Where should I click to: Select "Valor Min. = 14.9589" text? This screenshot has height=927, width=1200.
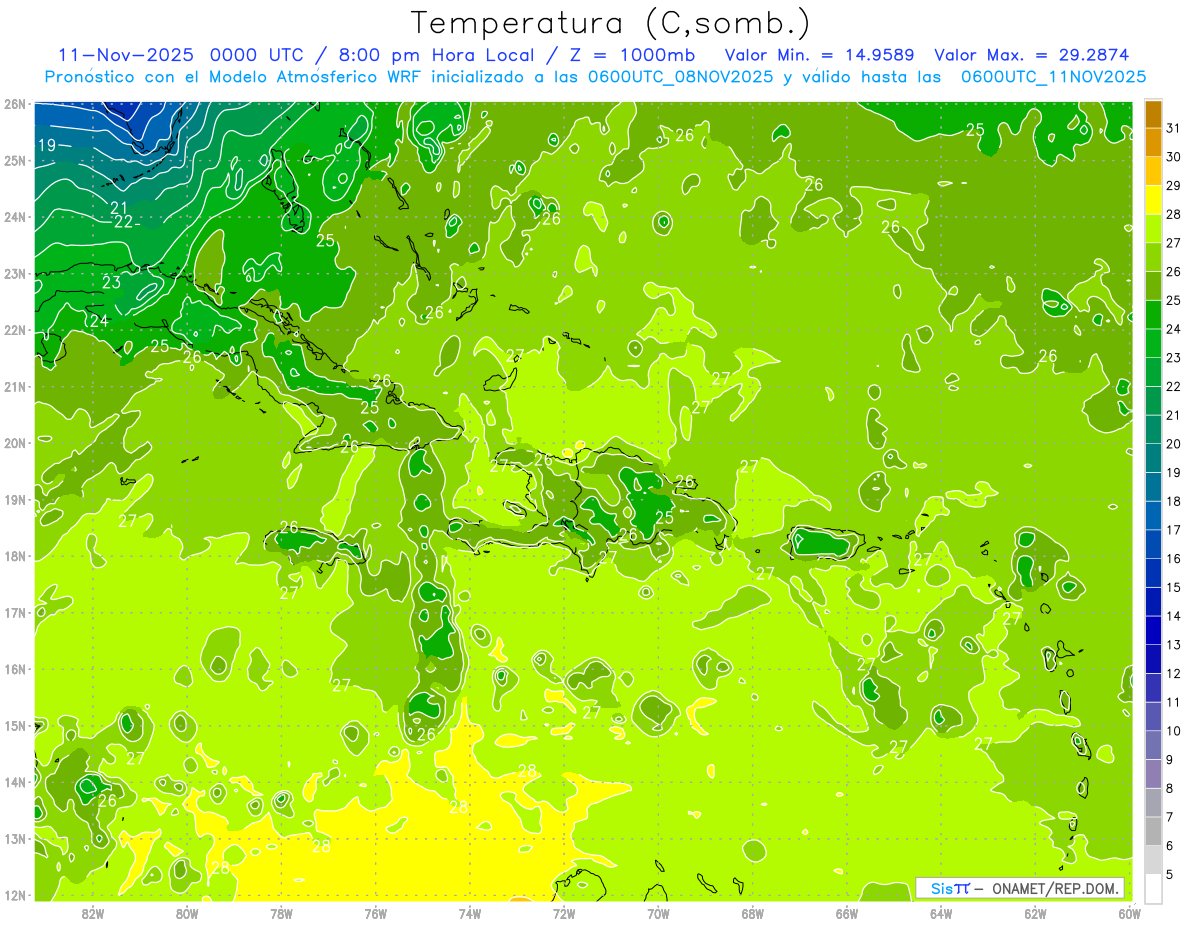(822, 55)
